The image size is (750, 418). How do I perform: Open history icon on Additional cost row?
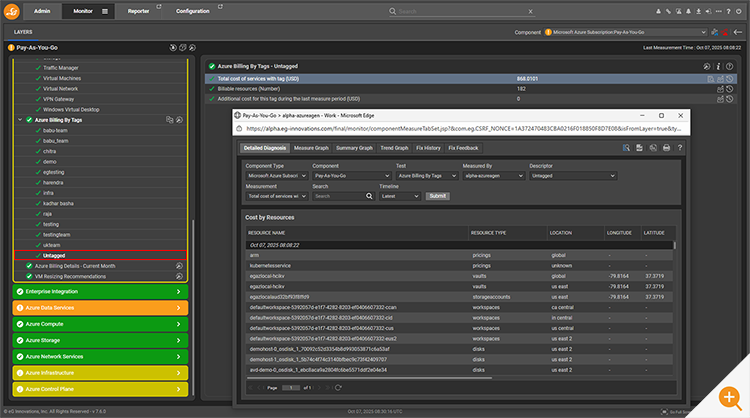729,99
